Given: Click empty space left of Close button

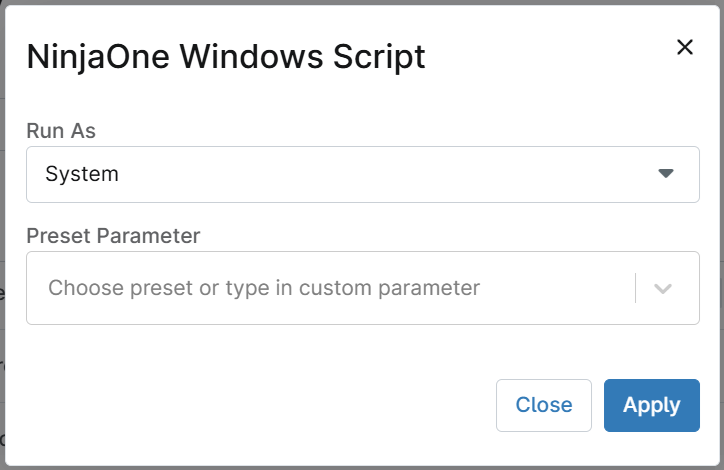Looking at the screenshot, I should [259, 405].
